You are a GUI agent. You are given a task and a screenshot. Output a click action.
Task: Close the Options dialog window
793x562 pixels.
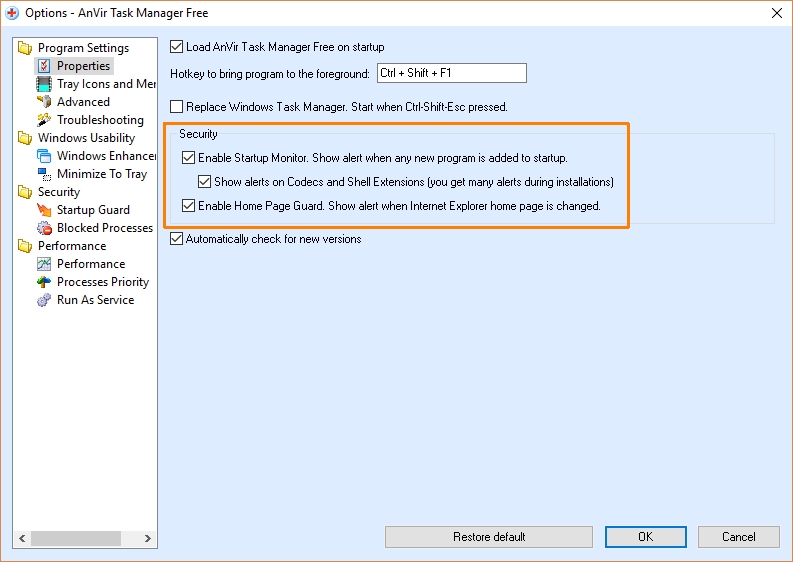[x=777, y=13]
